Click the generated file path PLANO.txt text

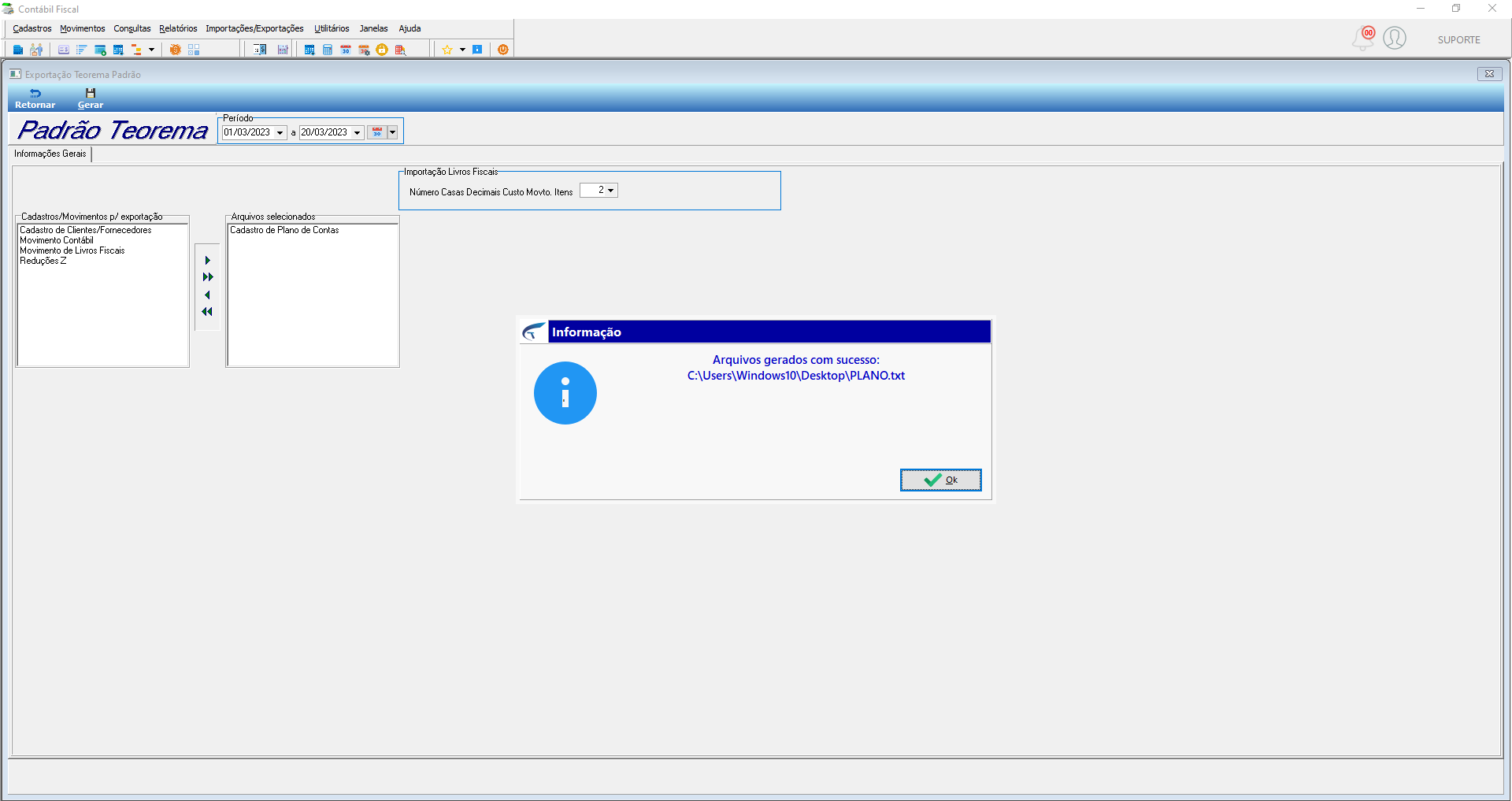pyautogui.click(x=796, y=376)
